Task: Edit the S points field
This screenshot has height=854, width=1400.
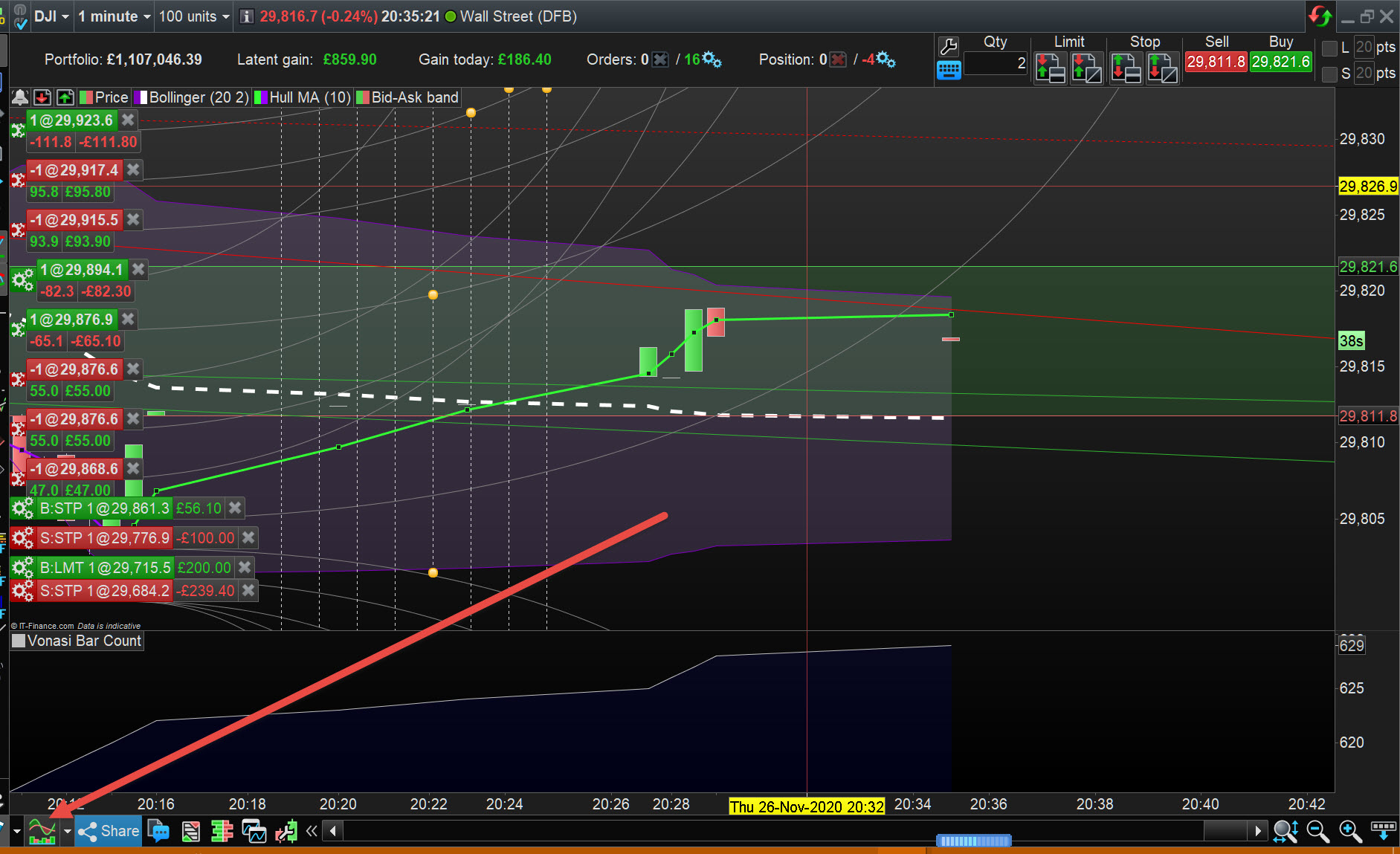Action: click(1364, 74)
